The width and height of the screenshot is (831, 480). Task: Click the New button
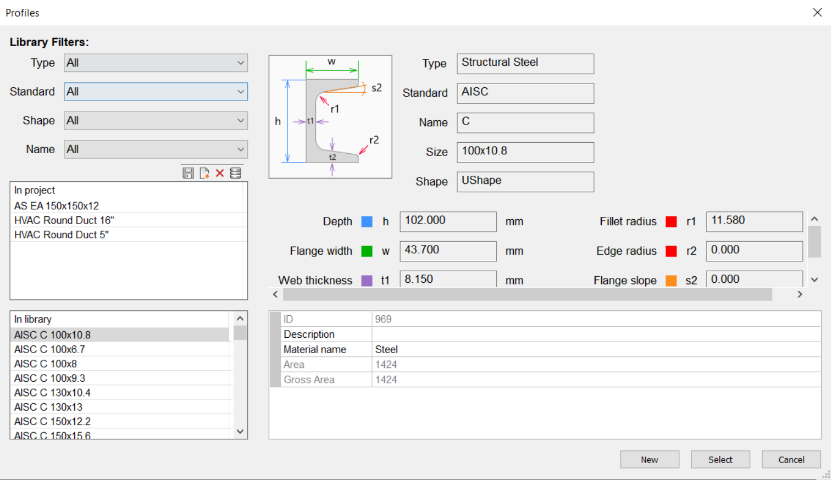point(650,459)
